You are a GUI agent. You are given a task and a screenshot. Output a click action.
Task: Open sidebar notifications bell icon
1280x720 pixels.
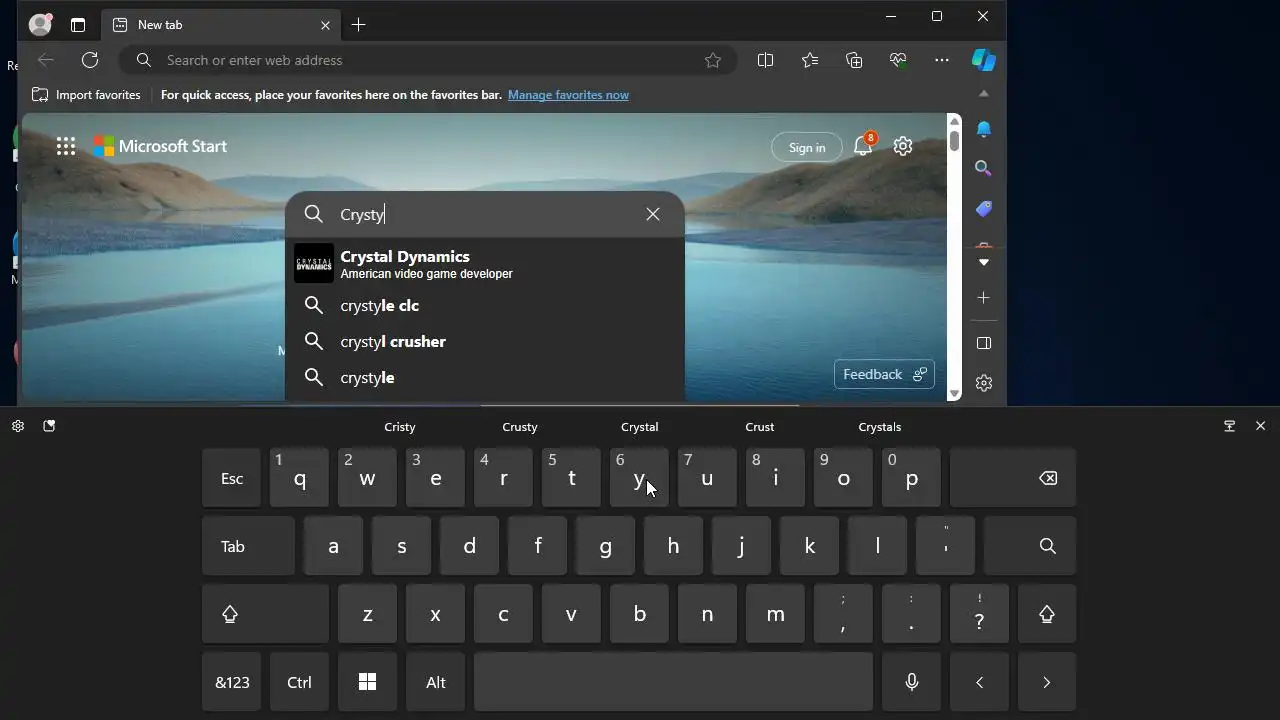pyautogui.click(x=984, y=129)
